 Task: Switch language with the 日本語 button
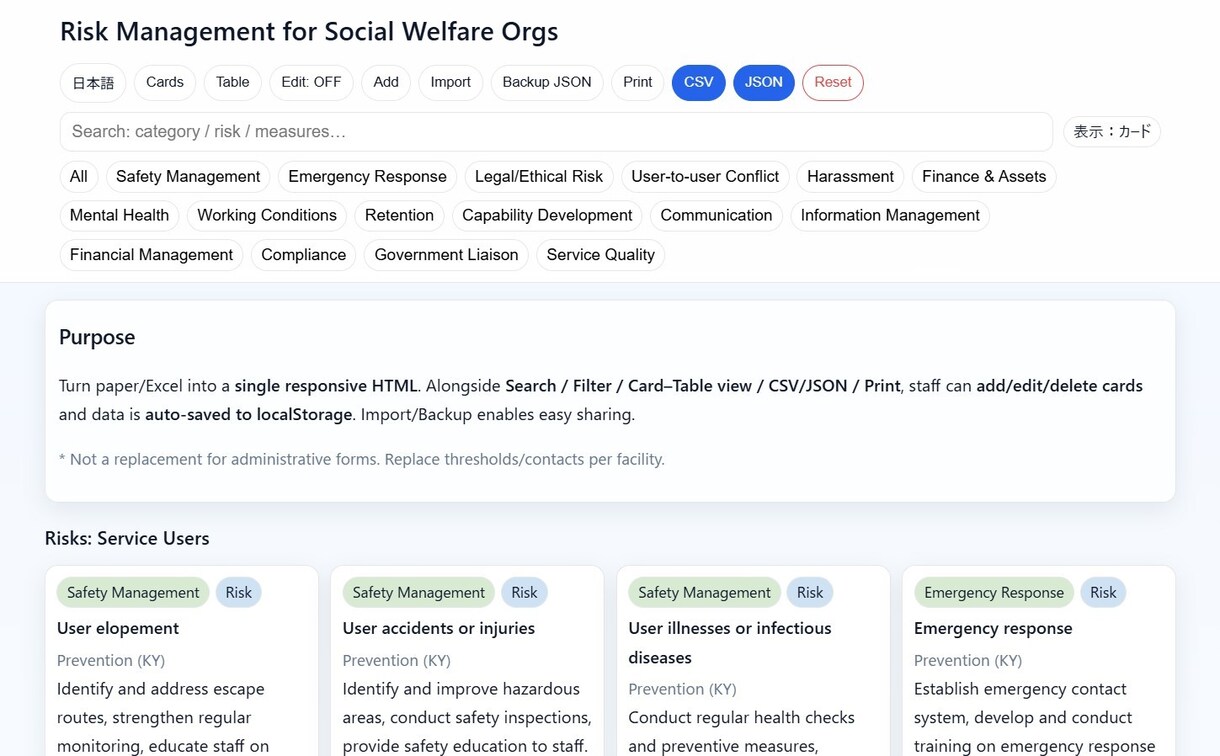pos(93,83)
